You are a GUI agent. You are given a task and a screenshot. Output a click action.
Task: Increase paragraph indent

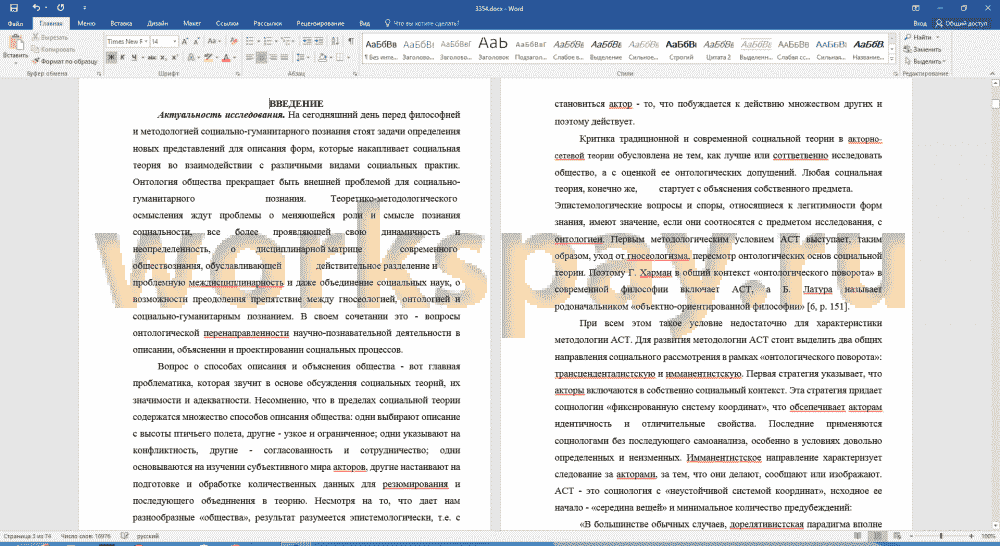coord(319,41)
